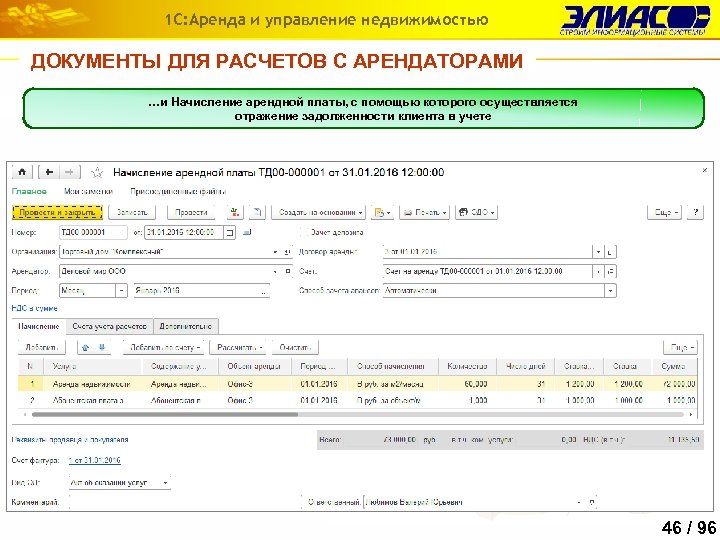
Task: Expand Период type Месяц dropdown
Action: click(x=121, y=291)
